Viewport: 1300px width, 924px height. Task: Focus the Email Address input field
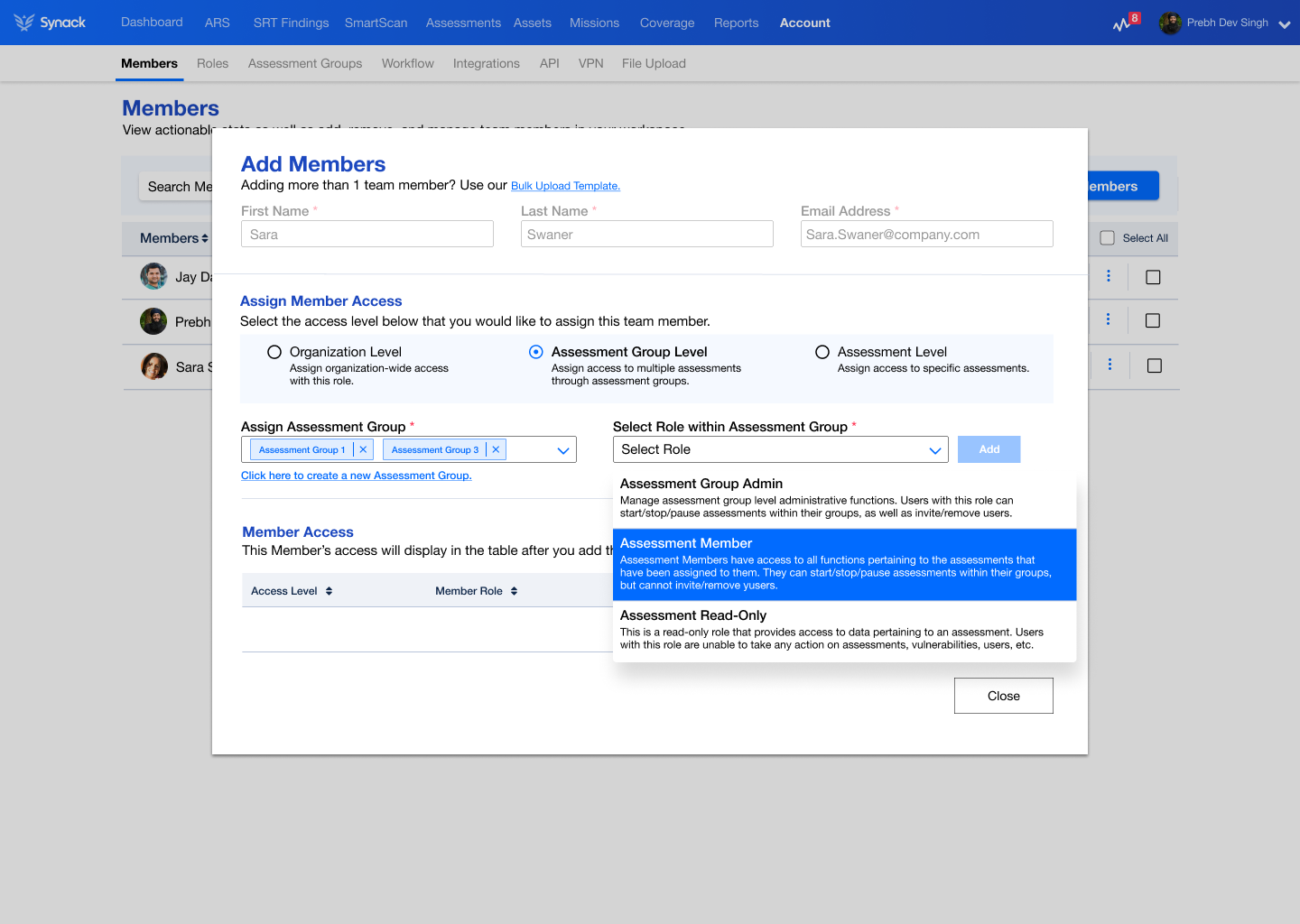pos(927,234)
